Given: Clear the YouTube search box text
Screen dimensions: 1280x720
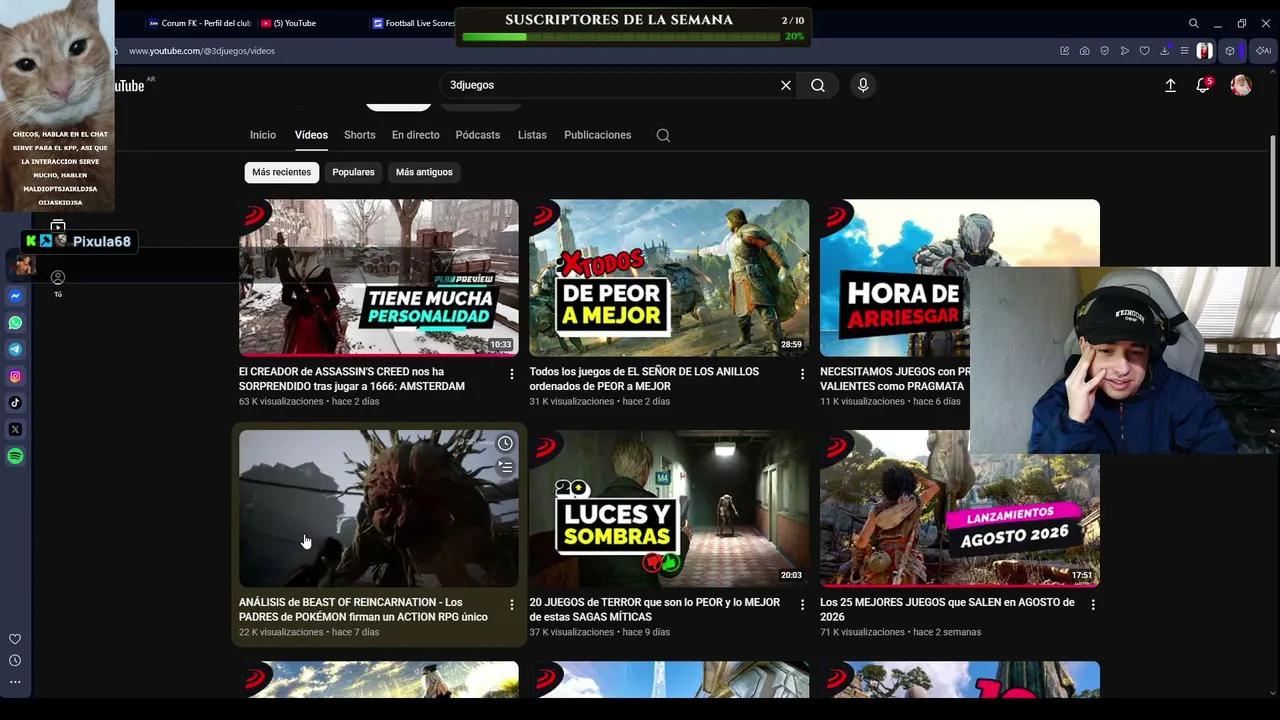Looking at the screenshot, I should 786,86.
